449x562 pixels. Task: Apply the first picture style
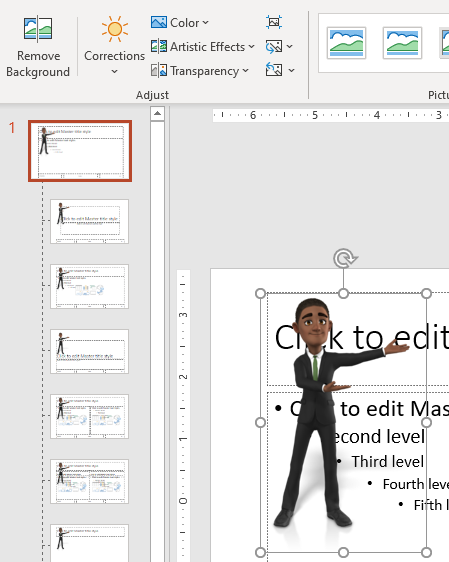click(346, 43)
